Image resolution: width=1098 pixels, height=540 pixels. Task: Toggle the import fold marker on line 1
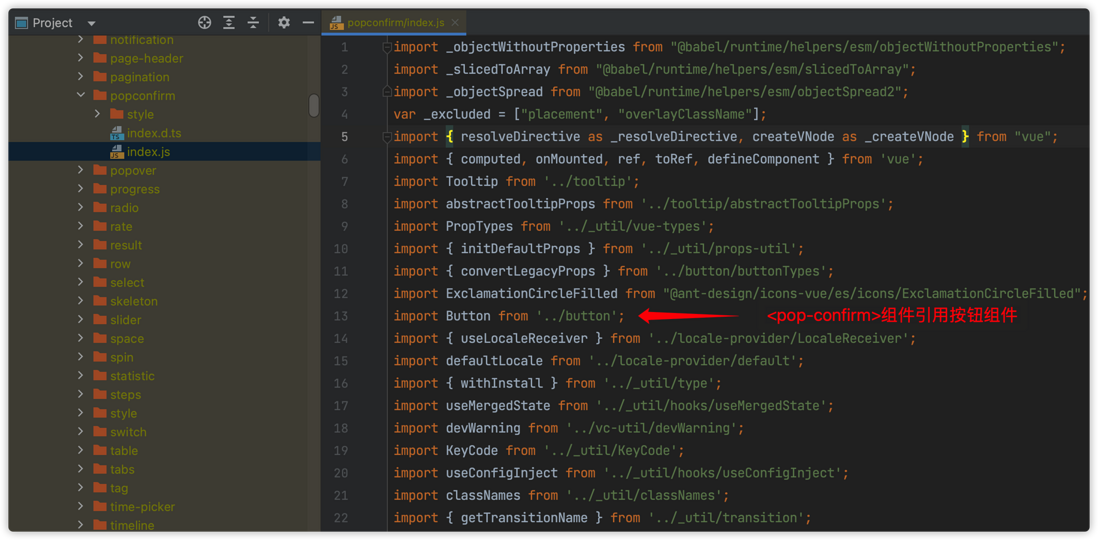pyautogui.click(x=387, y=48)
